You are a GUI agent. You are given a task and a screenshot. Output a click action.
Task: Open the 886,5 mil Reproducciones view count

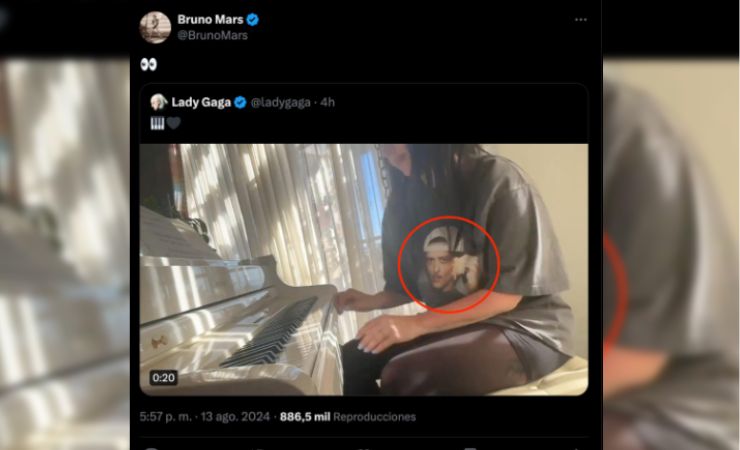[x=347, y=416]
